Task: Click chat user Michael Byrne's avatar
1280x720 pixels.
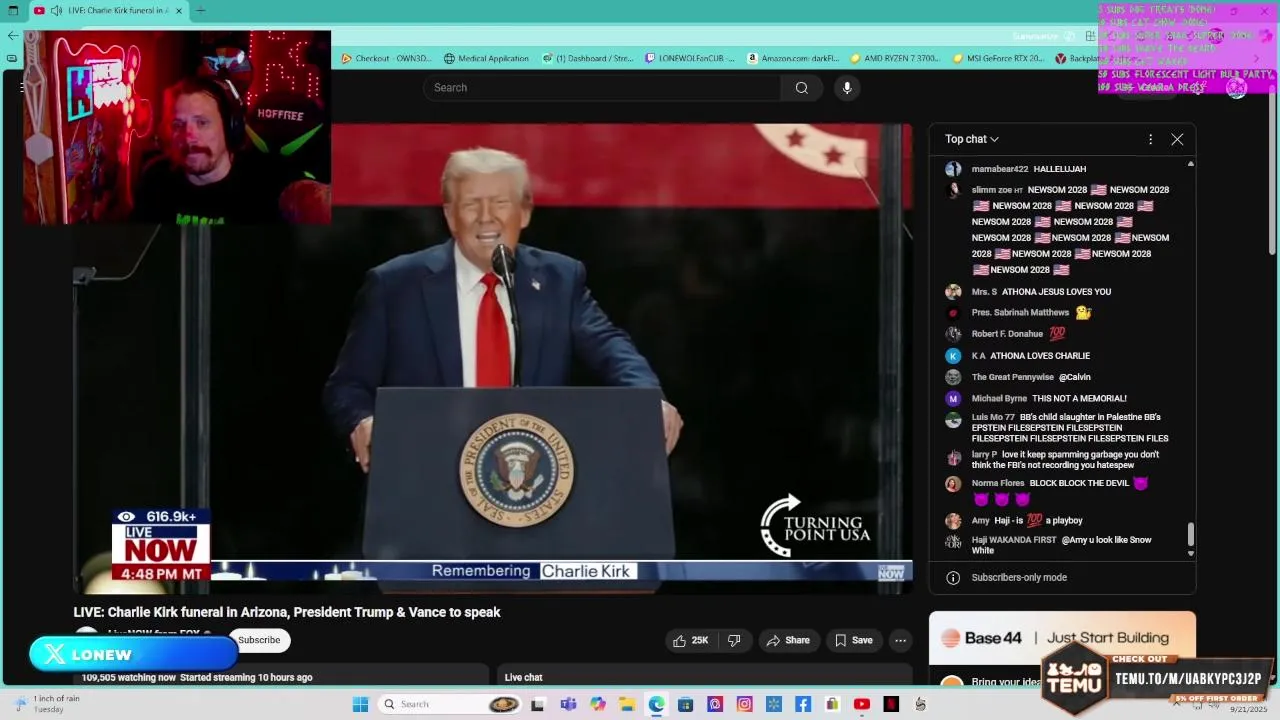Action: [953, 398]
